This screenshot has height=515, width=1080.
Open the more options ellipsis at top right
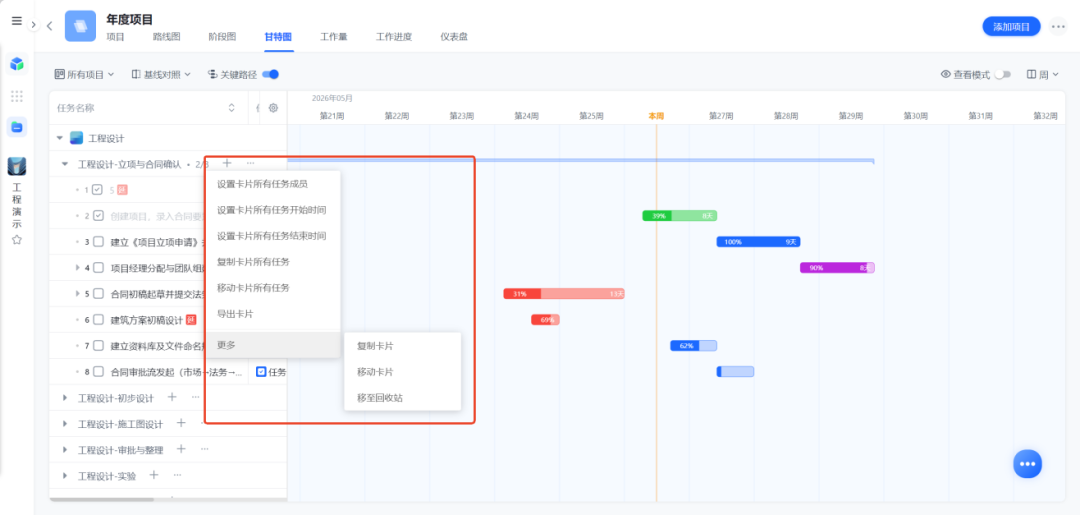1058,27
